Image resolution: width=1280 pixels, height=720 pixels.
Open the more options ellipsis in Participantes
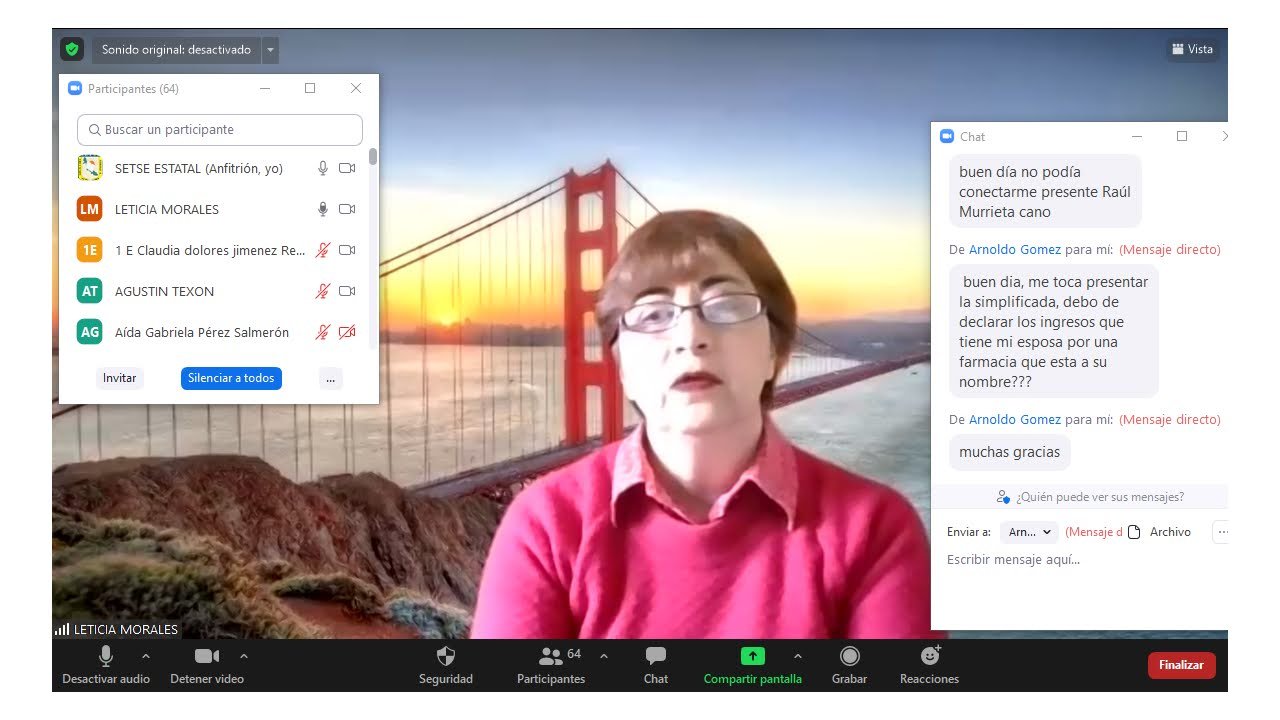click(x=331, y=378)
